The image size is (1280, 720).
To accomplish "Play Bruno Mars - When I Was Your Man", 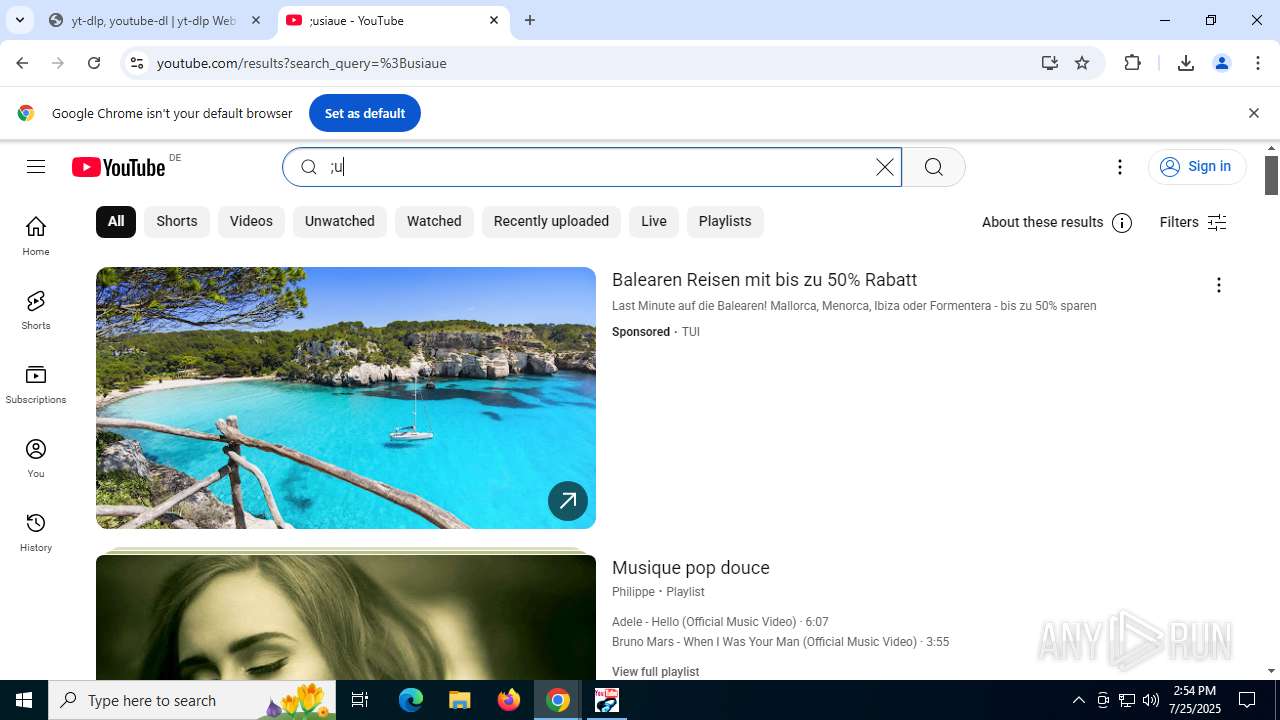I will (780, 642).
